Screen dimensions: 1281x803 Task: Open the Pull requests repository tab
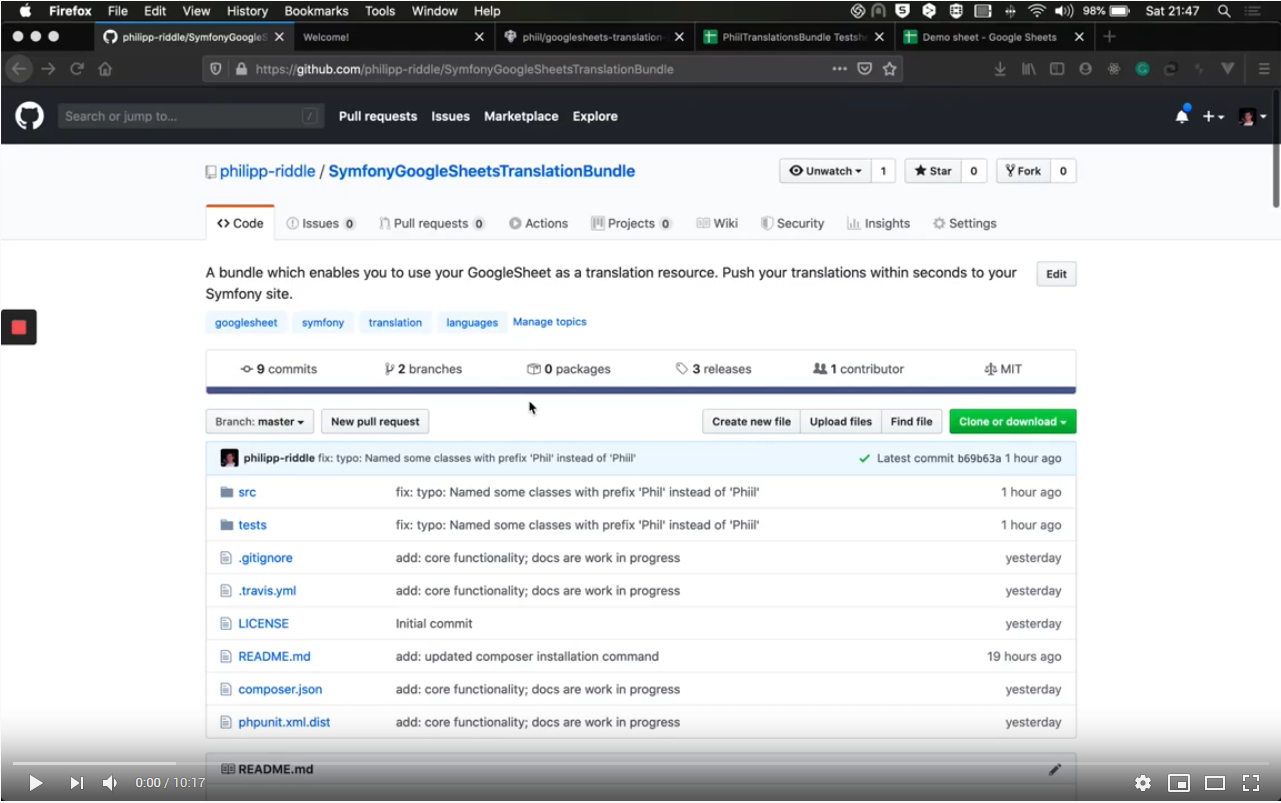point(432,224)
